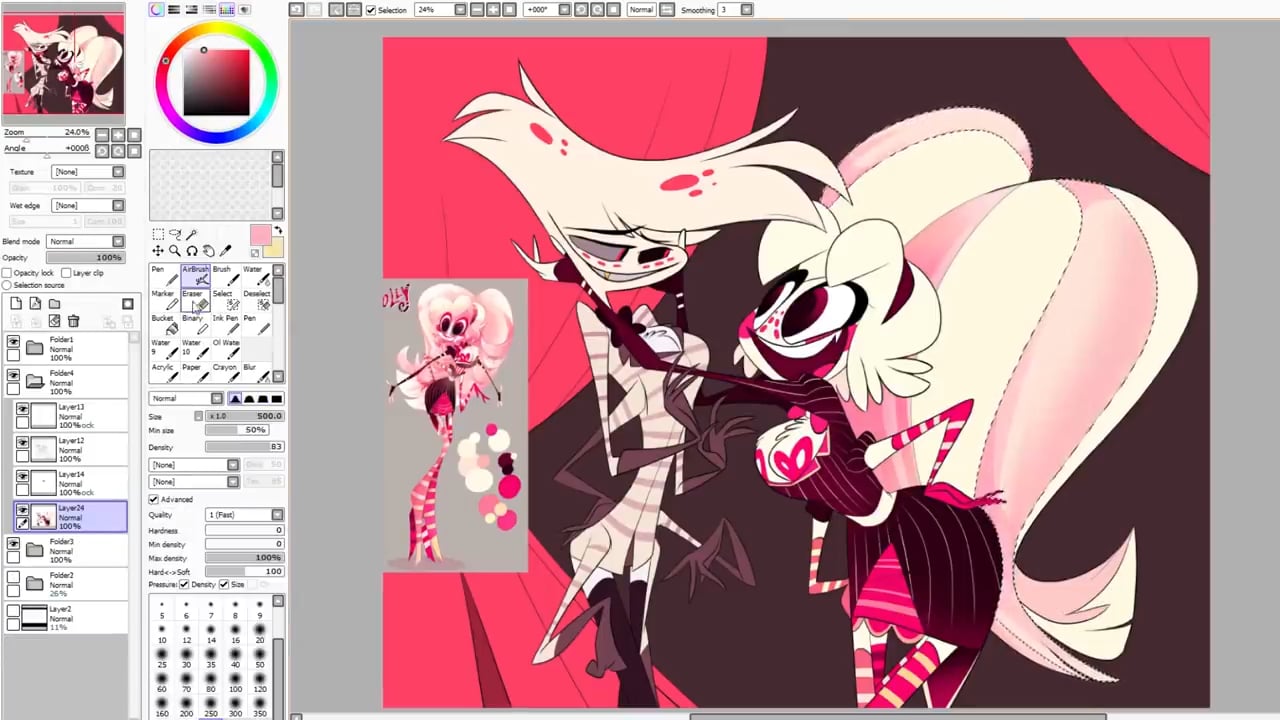Click the zoom out minus button below navigator
This screenshot has width=1280, height=720.
(102, 135)
